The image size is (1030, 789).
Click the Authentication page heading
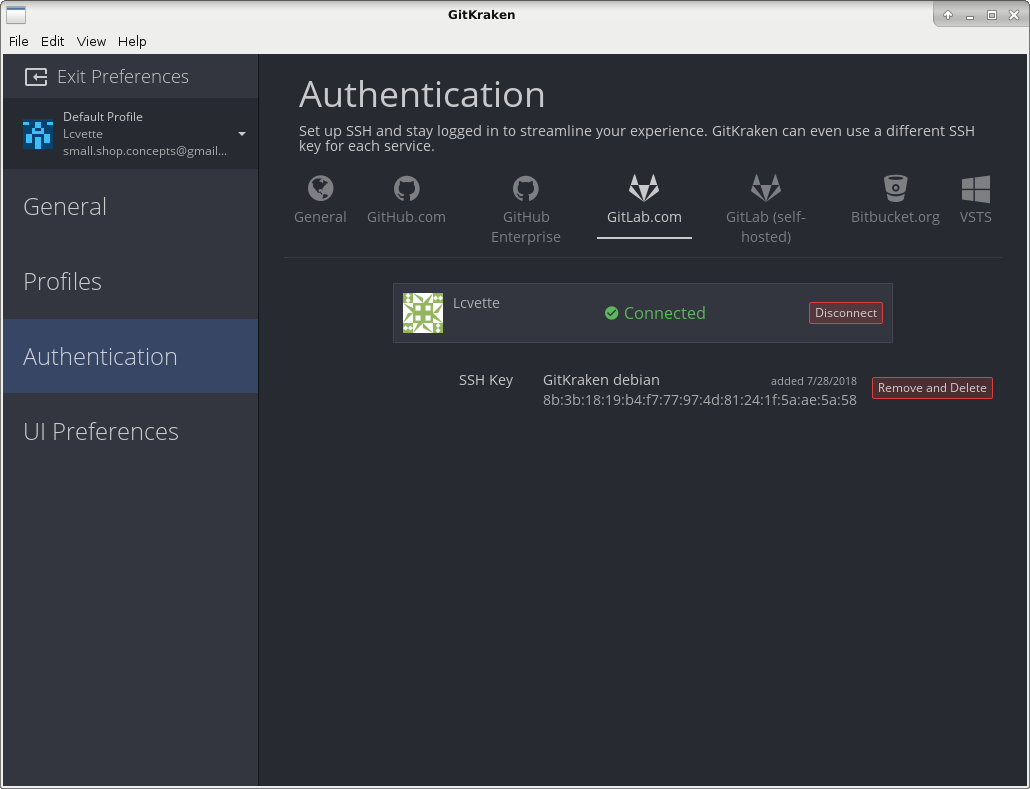(x=422, y=95)
